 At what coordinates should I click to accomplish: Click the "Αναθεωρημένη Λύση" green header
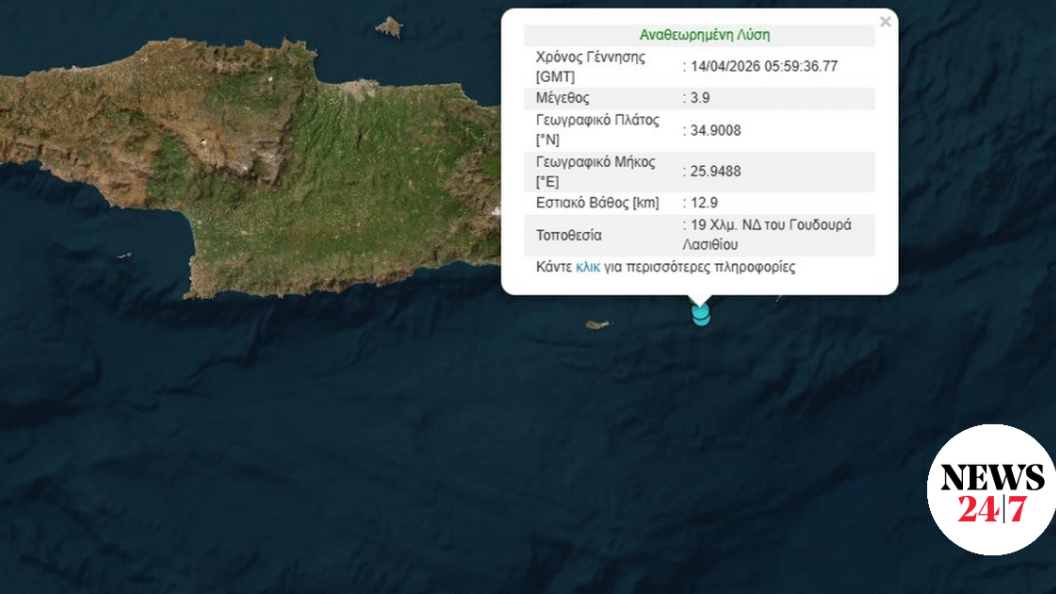[x=704, y=35]
